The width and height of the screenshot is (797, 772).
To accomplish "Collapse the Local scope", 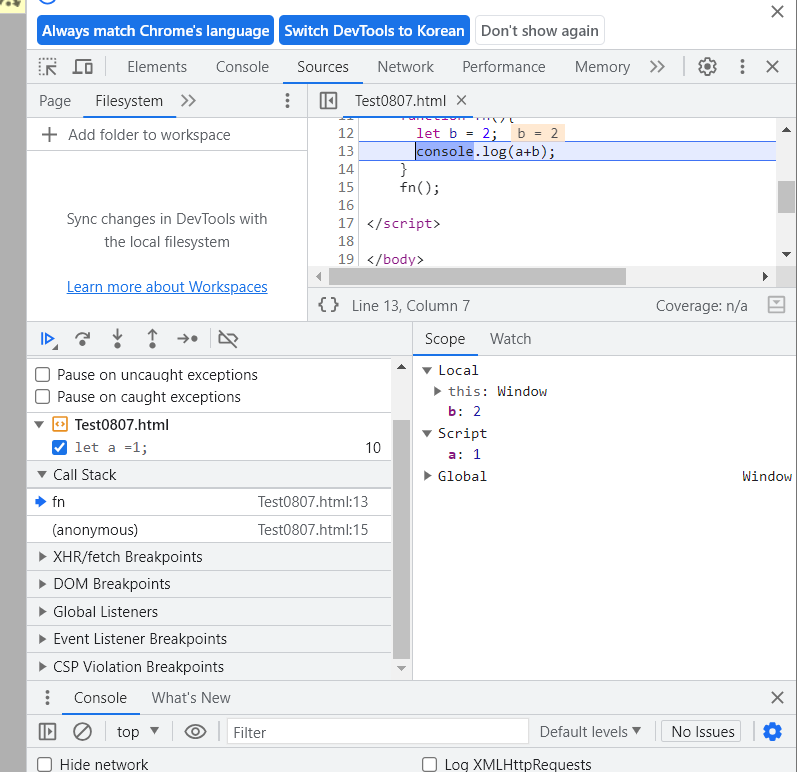I will click(x=427, y=370).
